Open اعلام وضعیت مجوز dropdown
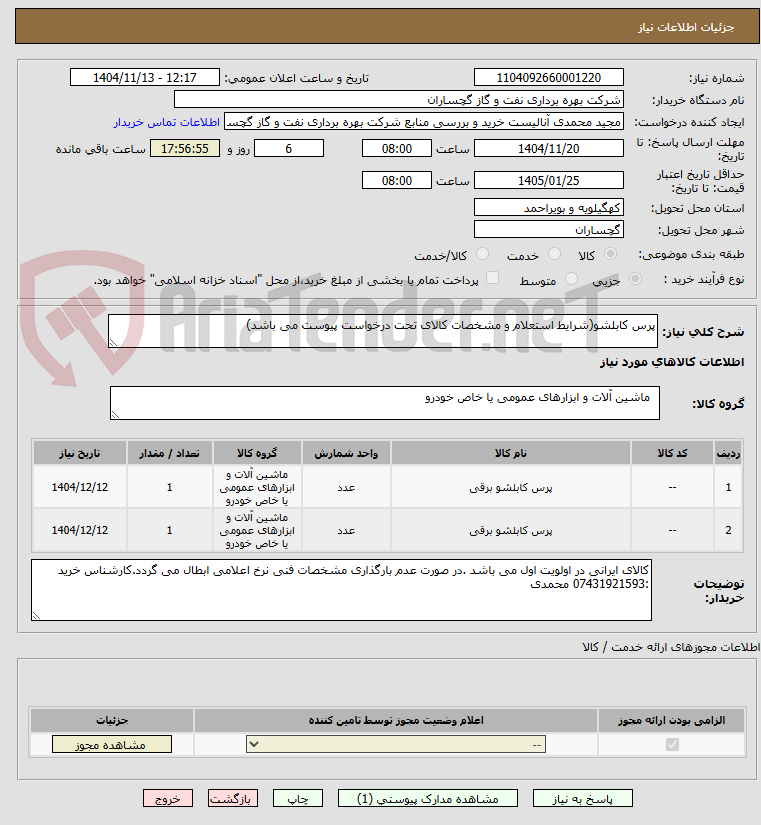761x825 pixels. pos(396,744)
